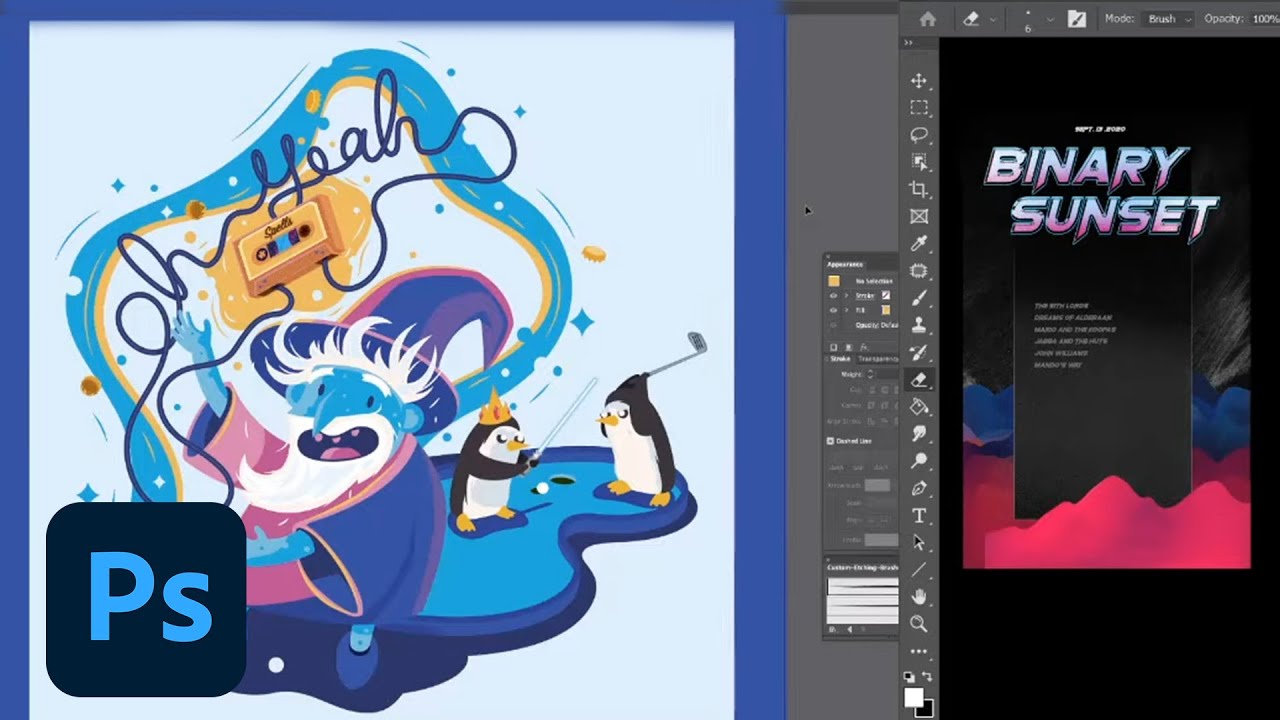Viewport: 1280px width, 720px height.
Task: Open the Edit Toolbar three-dots menu
Action: tap(919, 650)
